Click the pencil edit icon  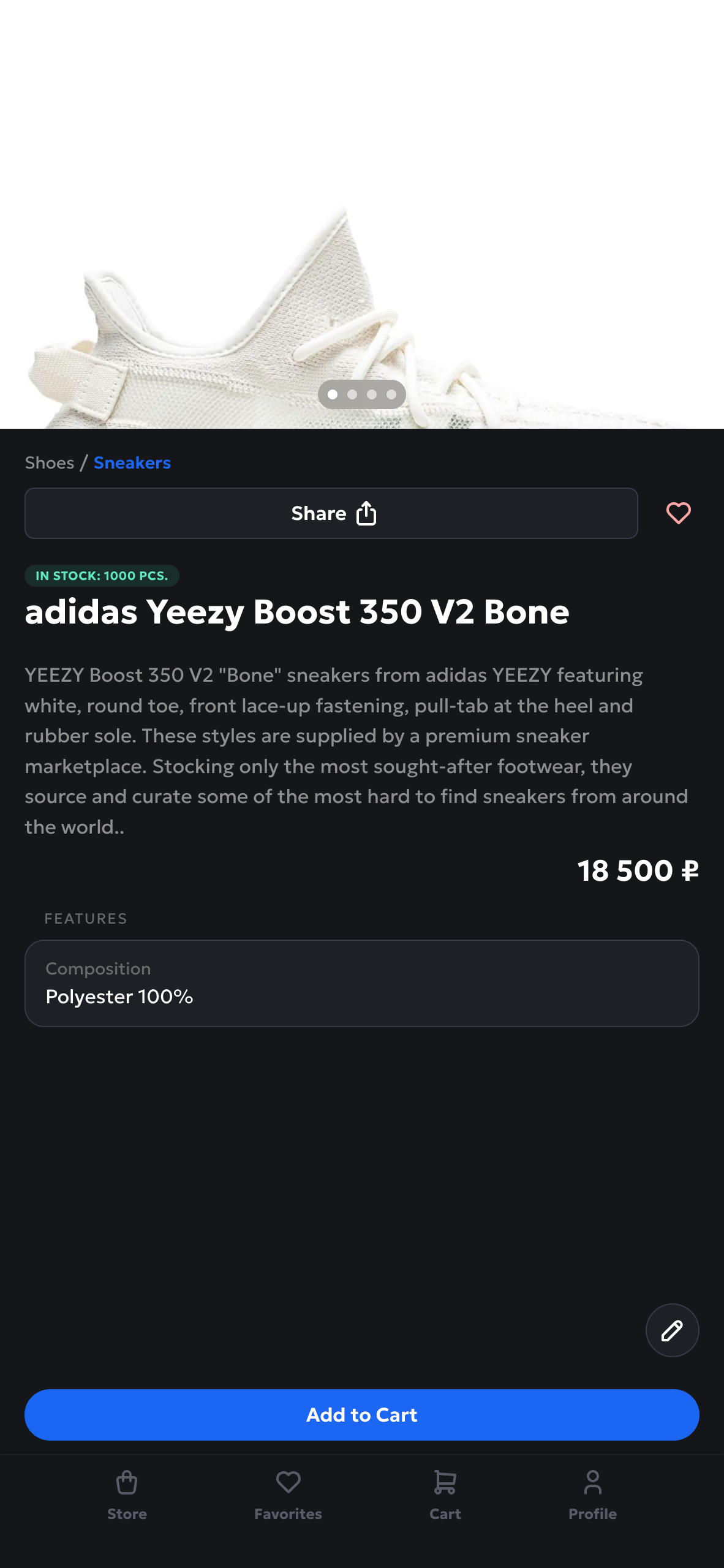(672, 1330)
